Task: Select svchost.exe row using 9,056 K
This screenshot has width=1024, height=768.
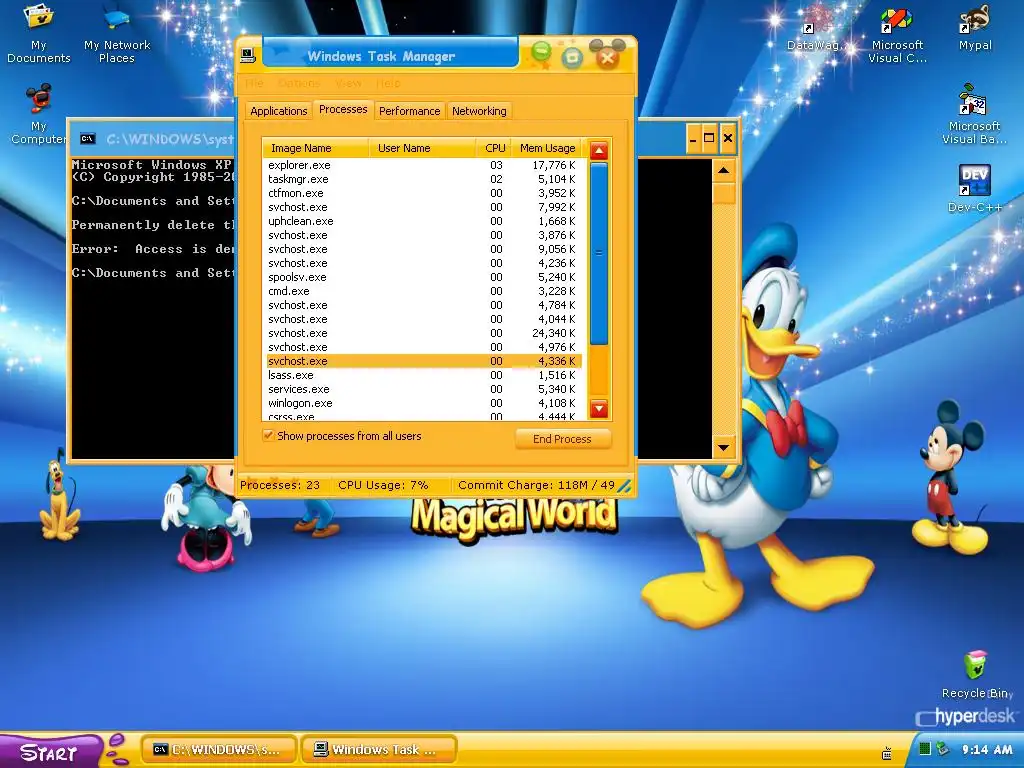Action: 423,249
